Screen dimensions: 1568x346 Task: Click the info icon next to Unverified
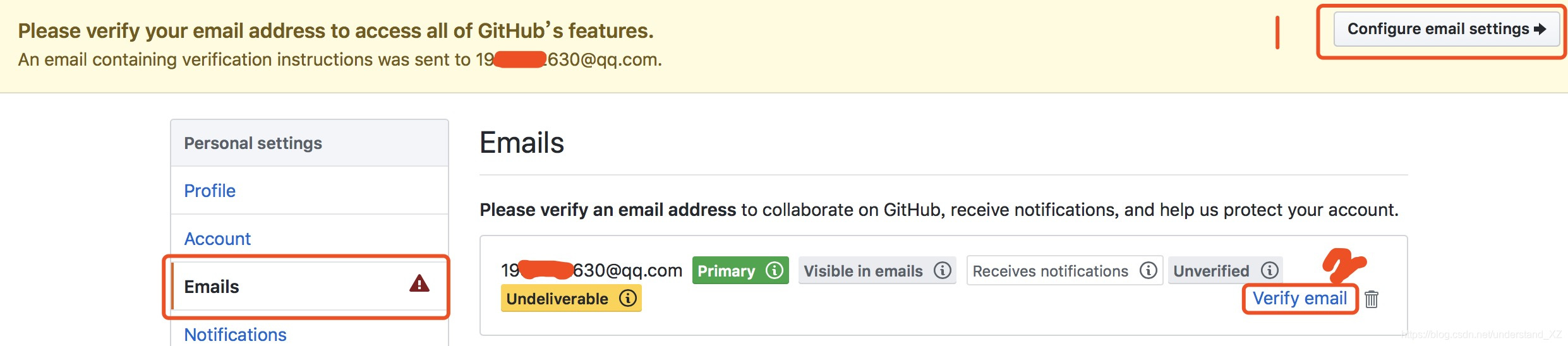click(1270, 271)
